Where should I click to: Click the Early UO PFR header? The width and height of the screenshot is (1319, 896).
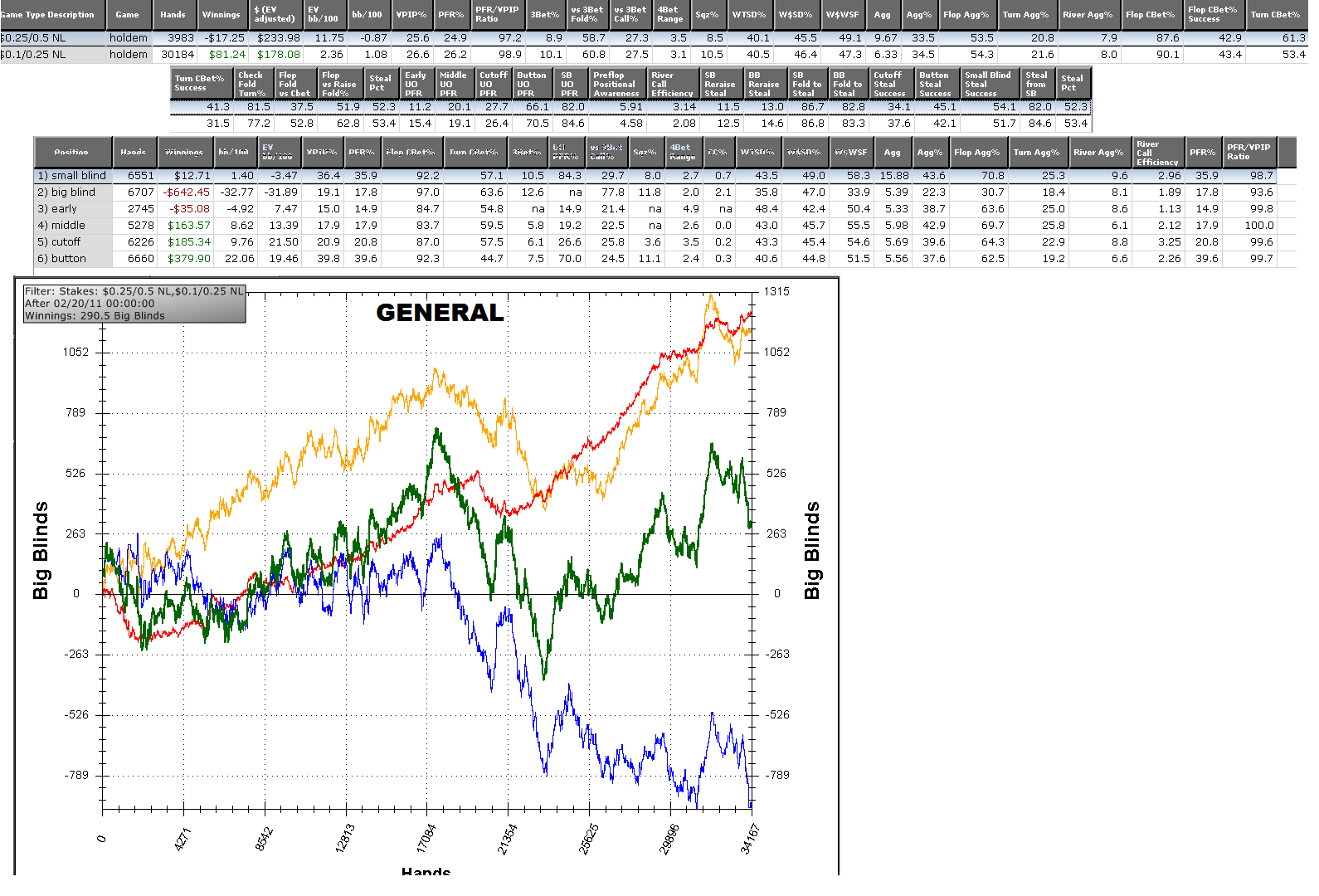pos(416,84)
